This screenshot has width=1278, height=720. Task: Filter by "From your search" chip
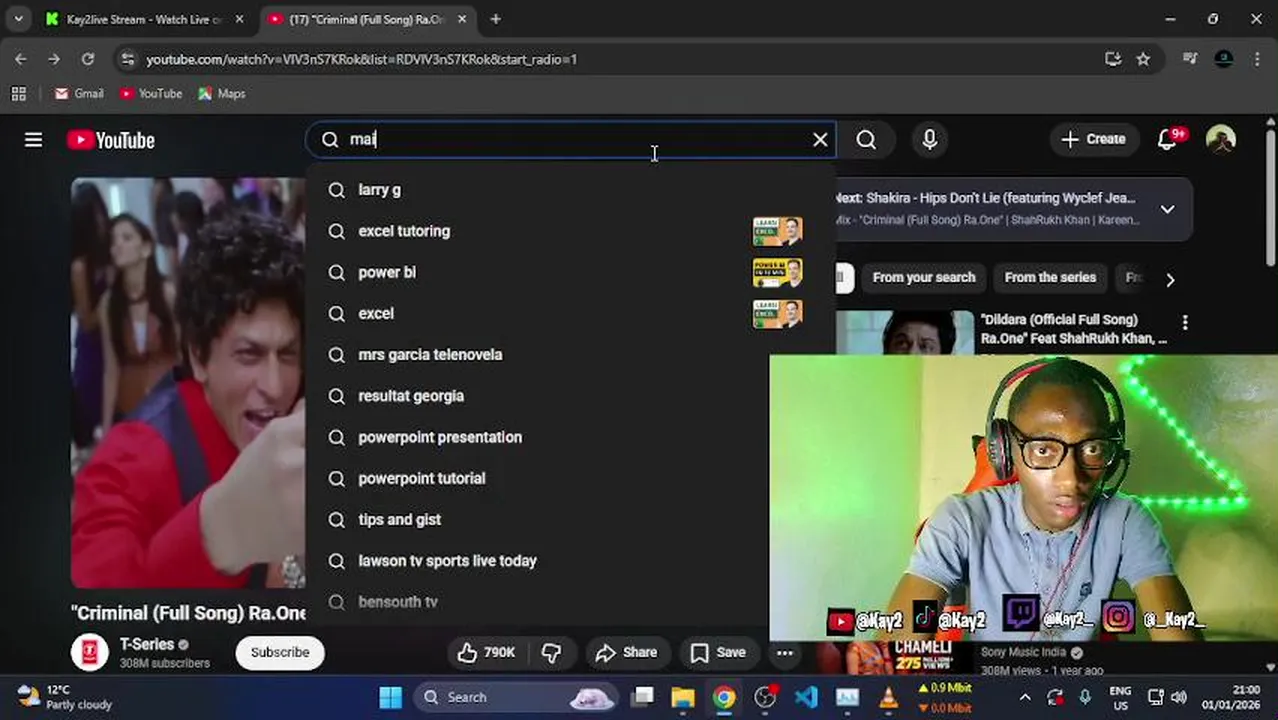(x=923, y=277)
